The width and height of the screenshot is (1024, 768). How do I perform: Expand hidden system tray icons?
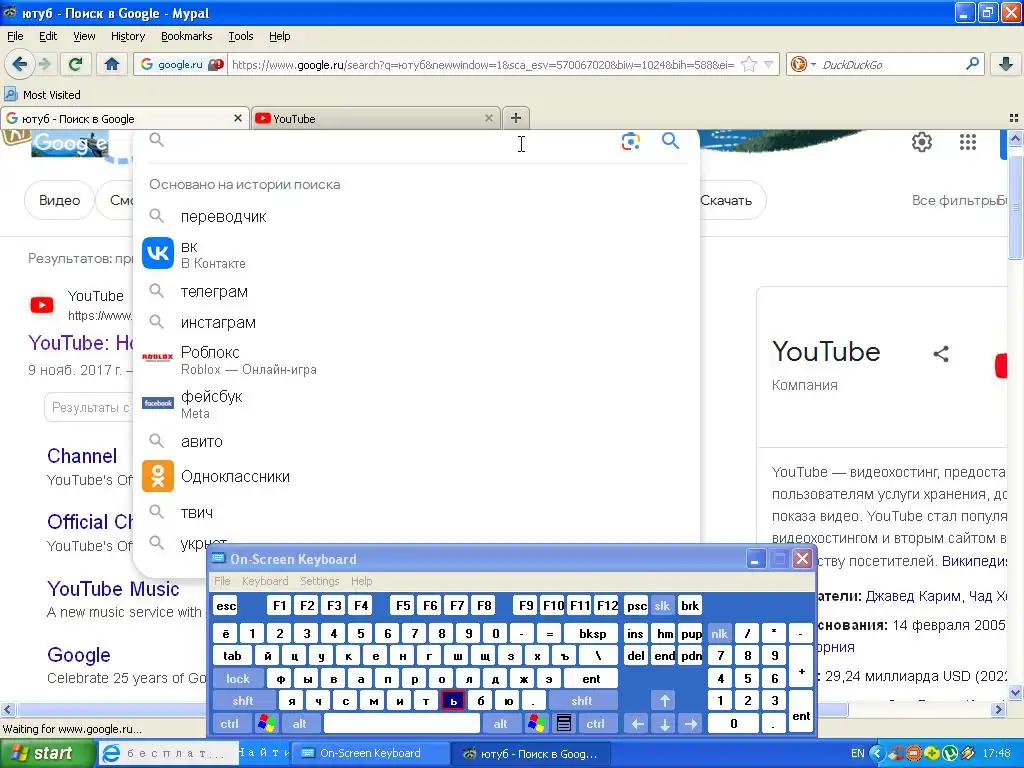[876, 753]
